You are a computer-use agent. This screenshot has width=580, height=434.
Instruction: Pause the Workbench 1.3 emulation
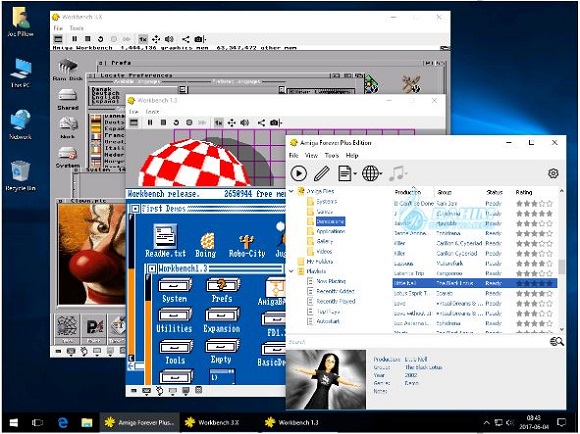tap(150, 122)
